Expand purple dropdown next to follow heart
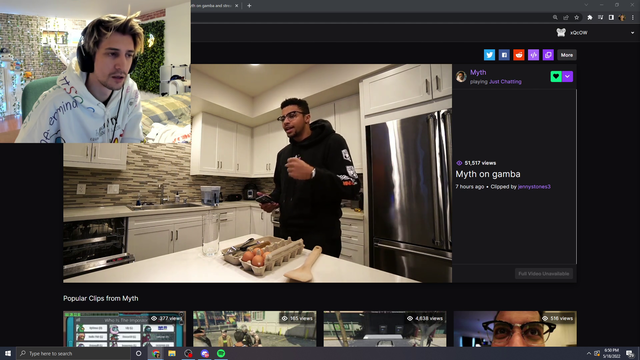640x360 pixels. pos(567,76)
